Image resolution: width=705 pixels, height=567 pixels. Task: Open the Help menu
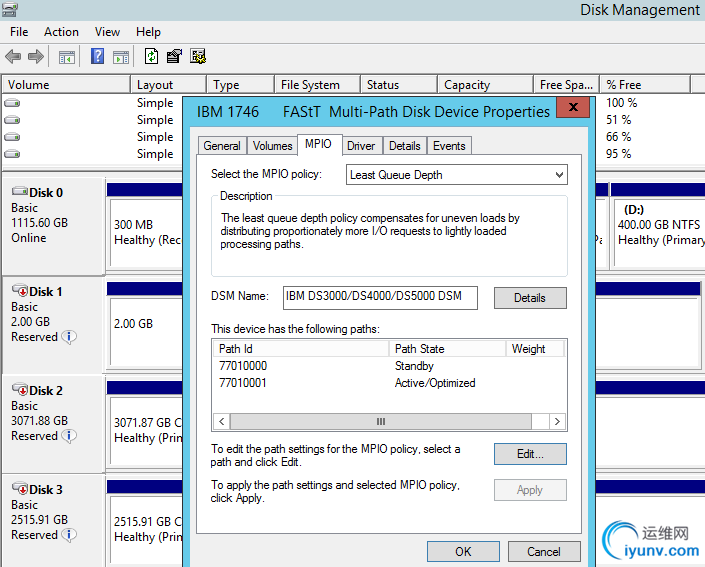coord(148,32)
